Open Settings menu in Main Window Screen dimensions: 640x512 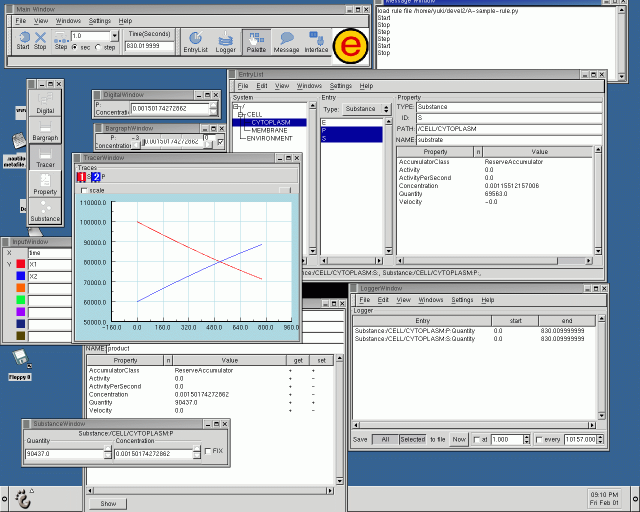100,21
